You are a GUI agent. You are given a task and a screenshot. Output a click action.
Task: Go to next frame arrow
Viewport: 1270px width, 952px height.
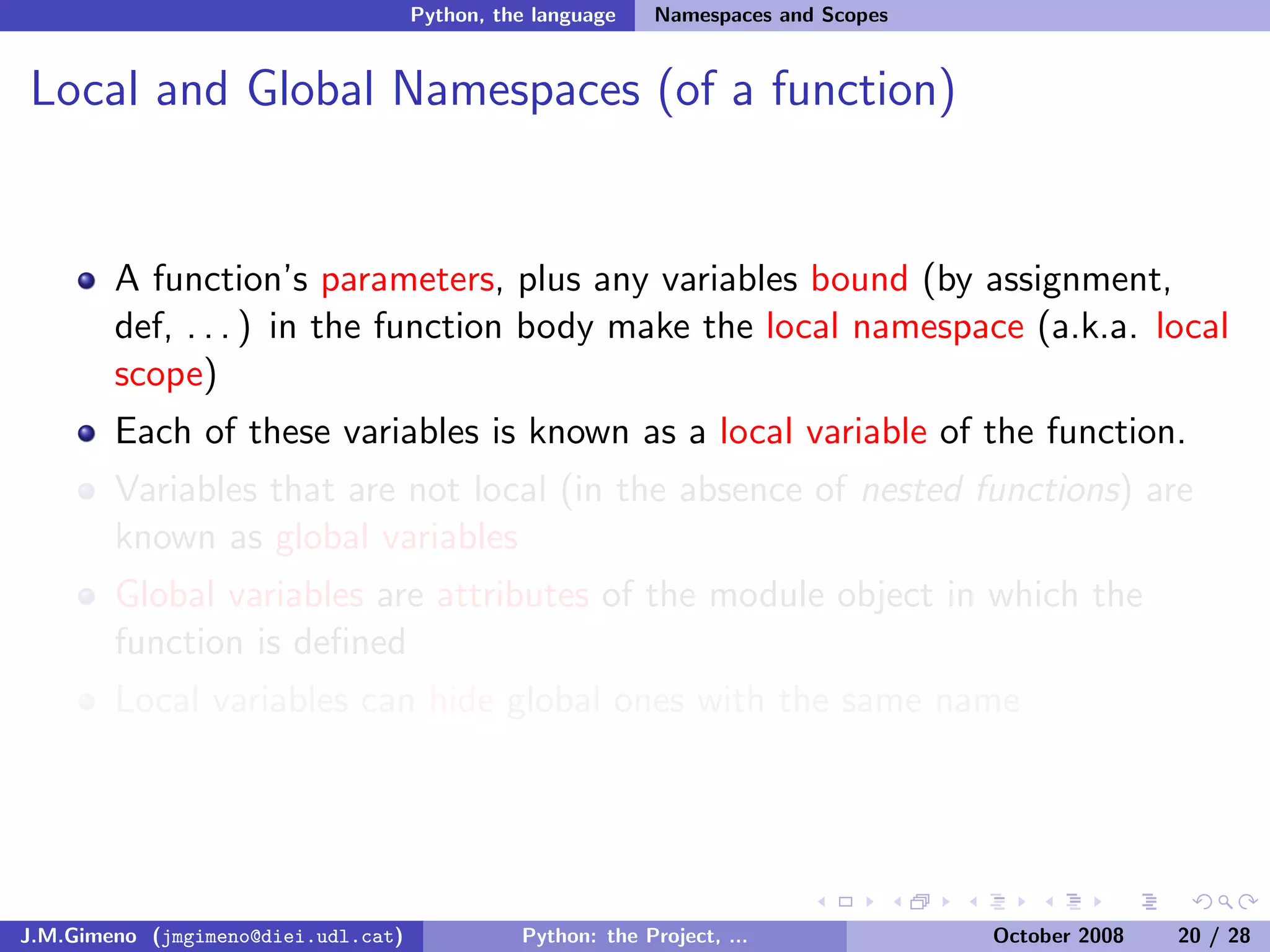(946, 902)
